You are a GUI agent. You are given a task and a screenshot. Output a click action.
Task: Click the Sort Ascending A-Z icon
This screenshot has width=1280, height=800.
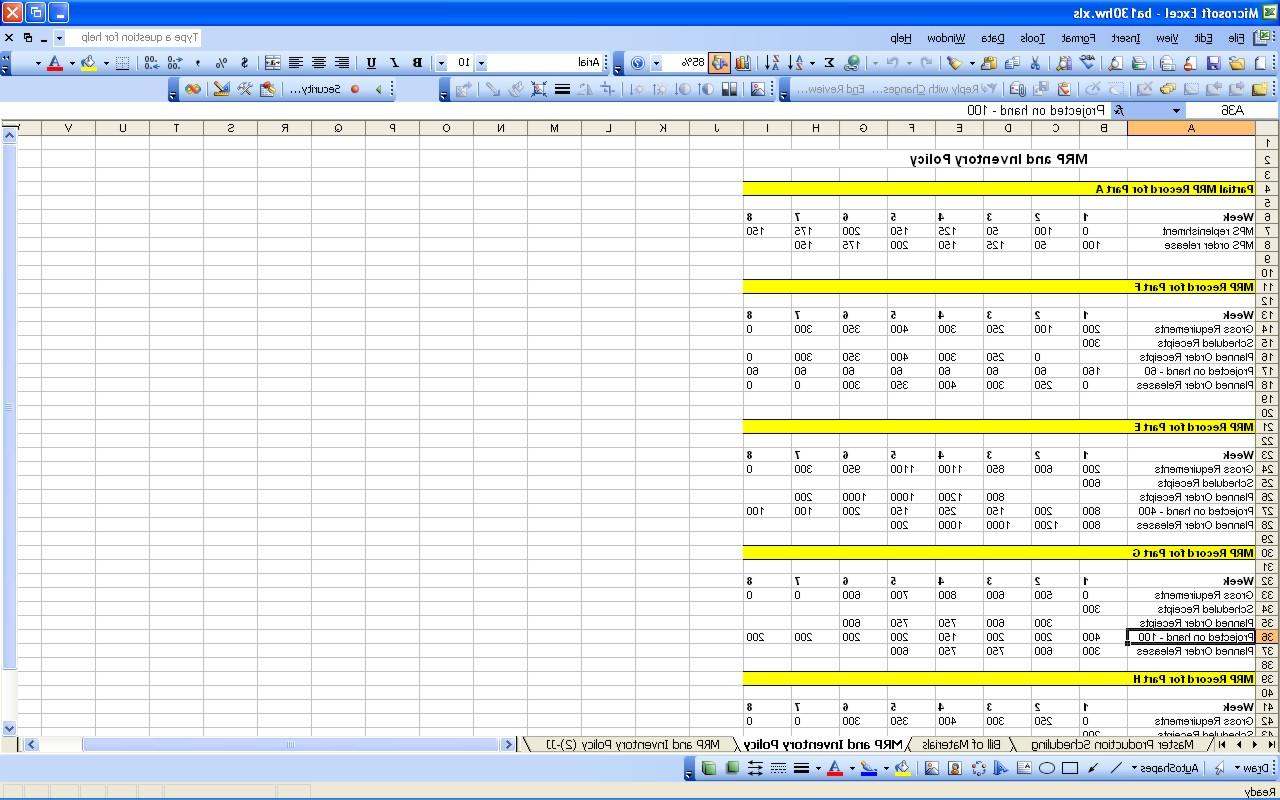click(x=797, y=62)
